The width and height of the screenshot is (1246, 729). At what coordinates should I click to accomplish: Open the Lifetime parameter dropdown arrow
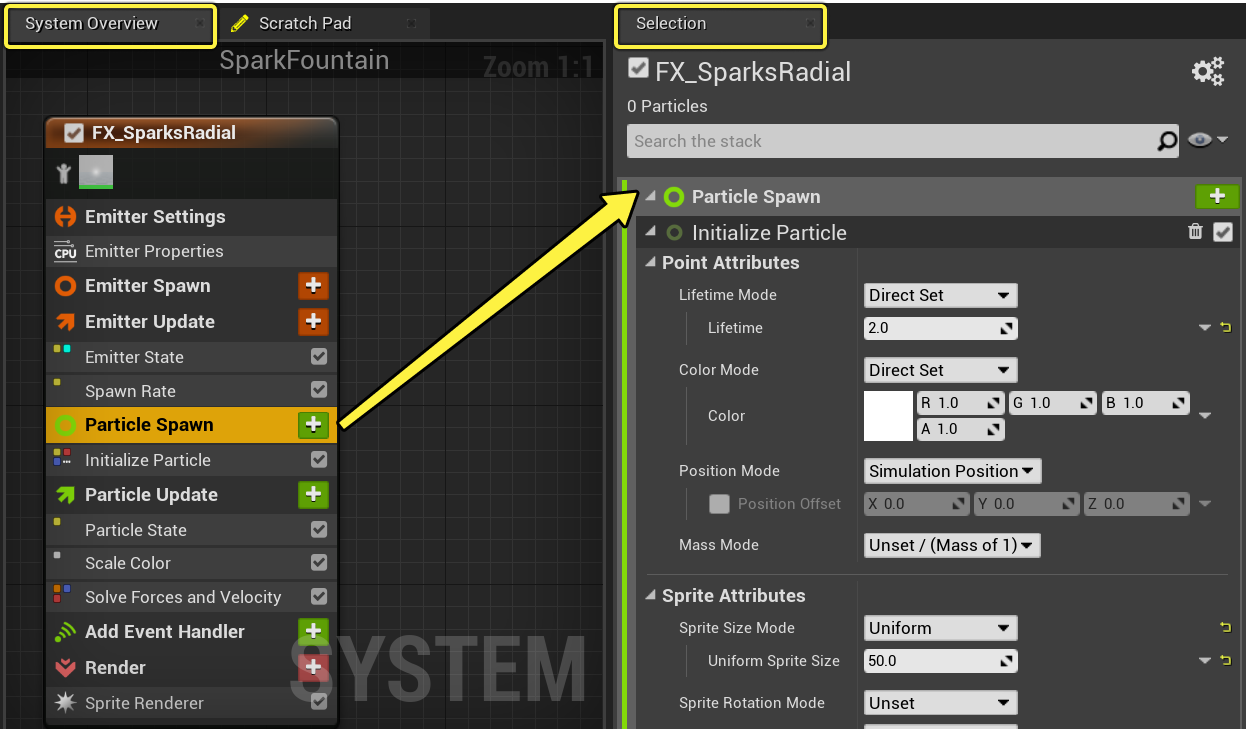pos(1204,328)
